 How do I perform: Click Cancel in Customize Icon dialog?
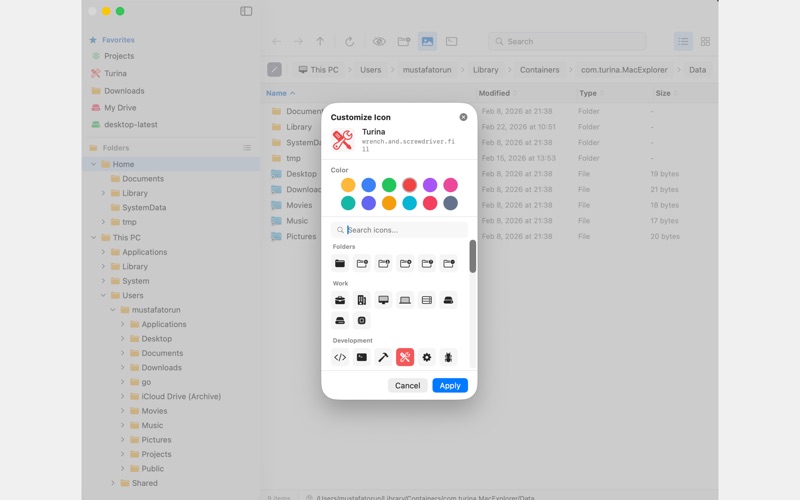click(x=408, y=386)
